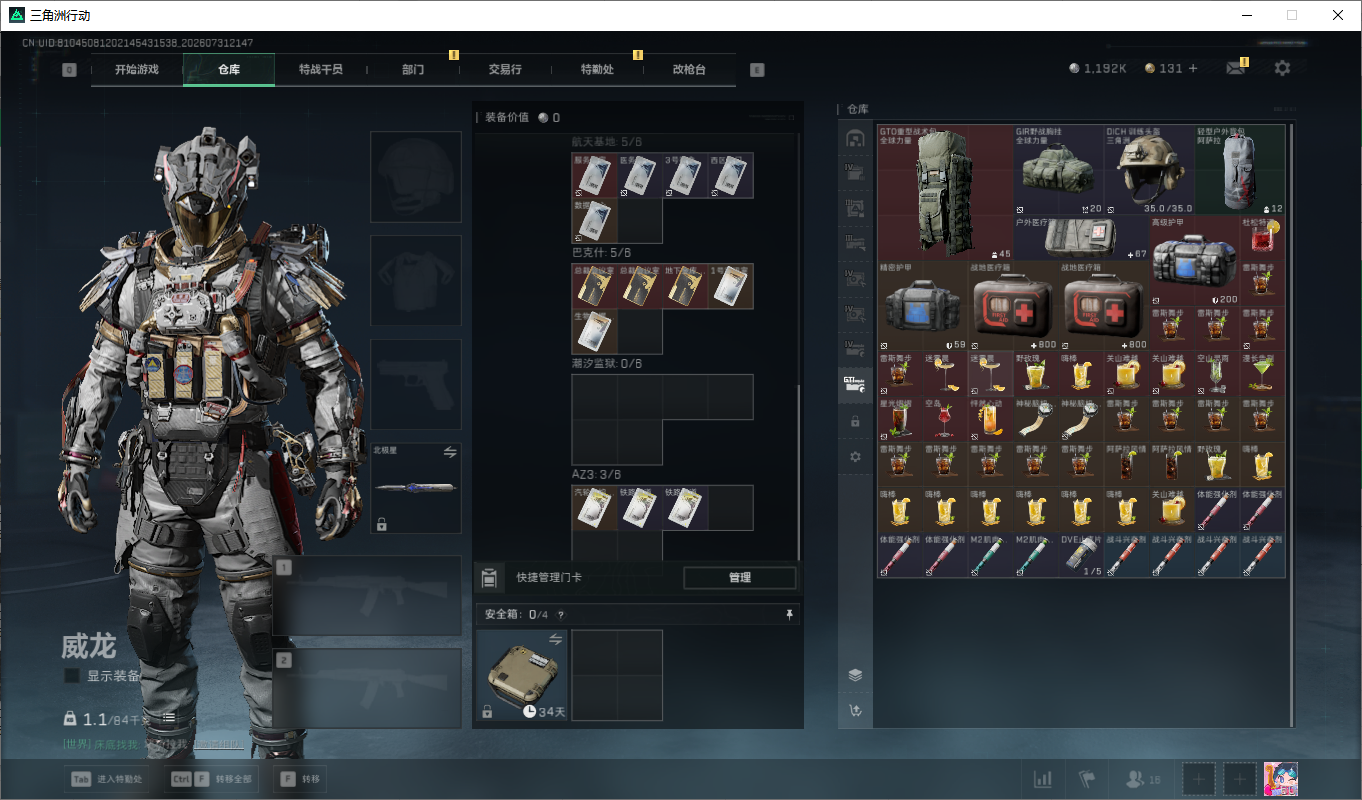Open the 开始游戏 tab
Screen dimensions: 1362x800
pos(136,70)
